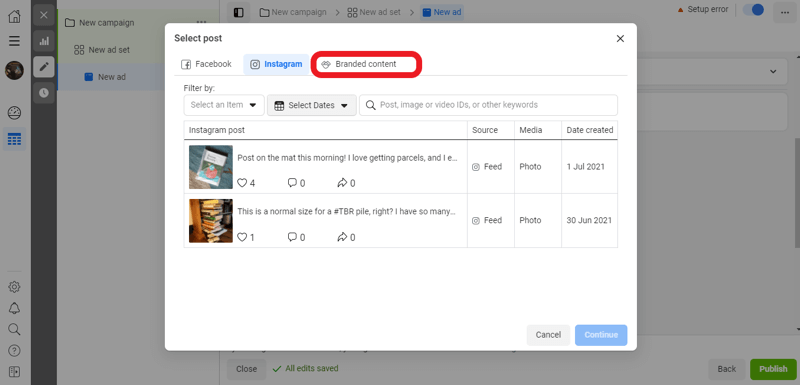Expand the collapsed section chevron behind dialog
The image size is (800, 385).
773,71
